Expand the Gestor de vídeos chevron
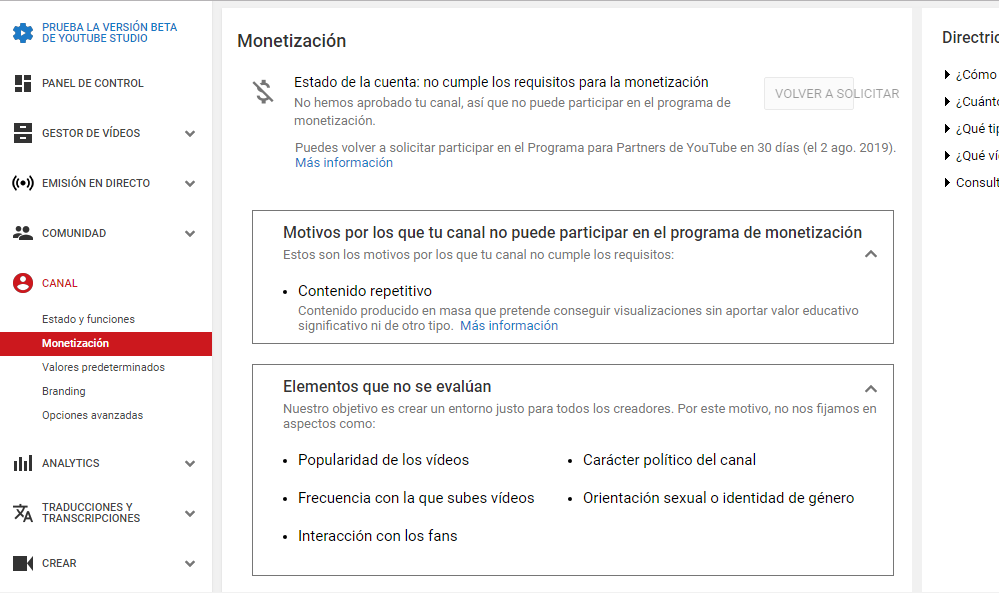Viewport: 999px width, 593px height. (x=190, y=134)
